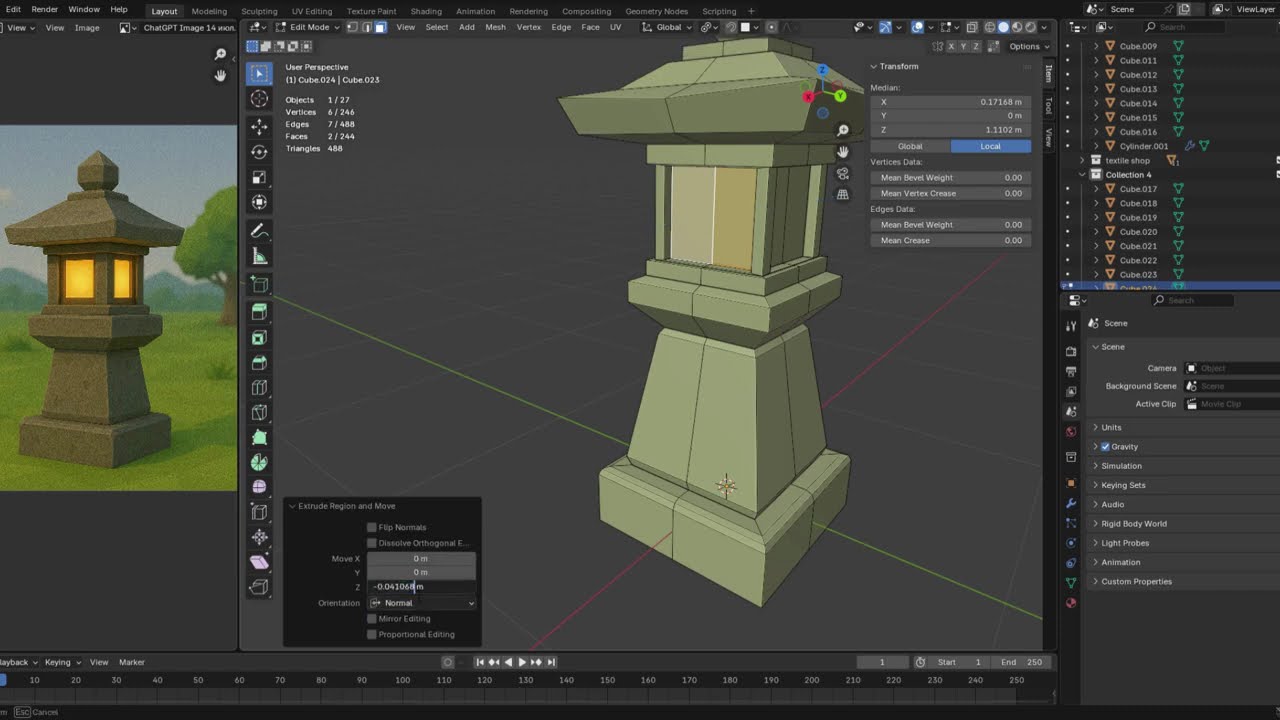
Task: Enable Mirror Editing checkbox
Action: click(x=372, y=619)
